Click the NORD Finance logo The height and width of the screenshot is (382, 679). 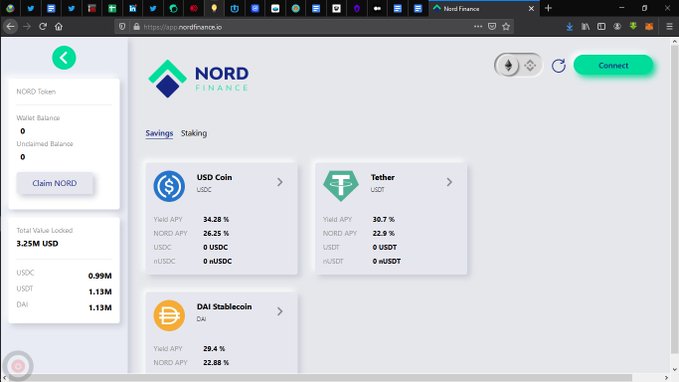click(x=198, y=78)
